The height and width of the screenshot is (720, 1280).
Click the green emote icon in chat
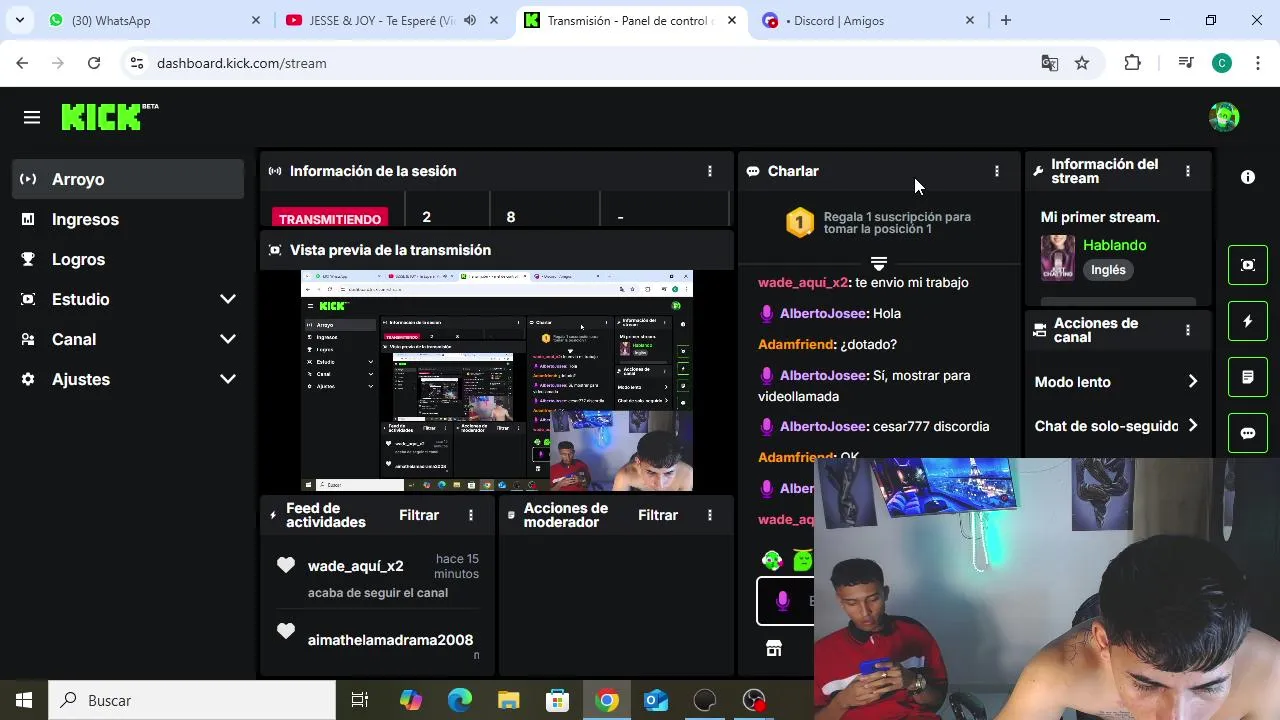(802, 561)
